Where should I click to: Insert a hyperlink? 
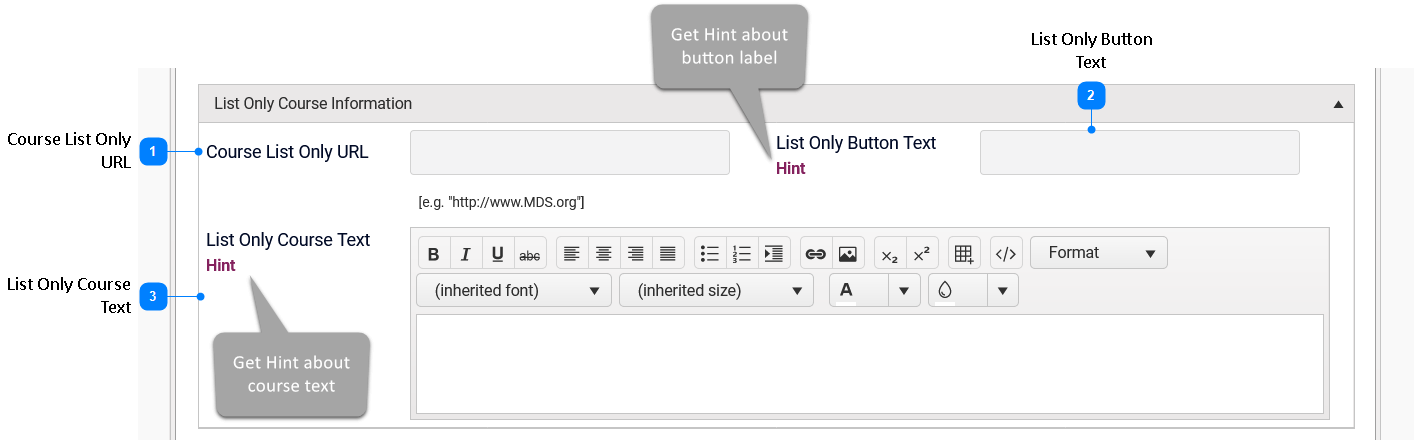(816, 254)
